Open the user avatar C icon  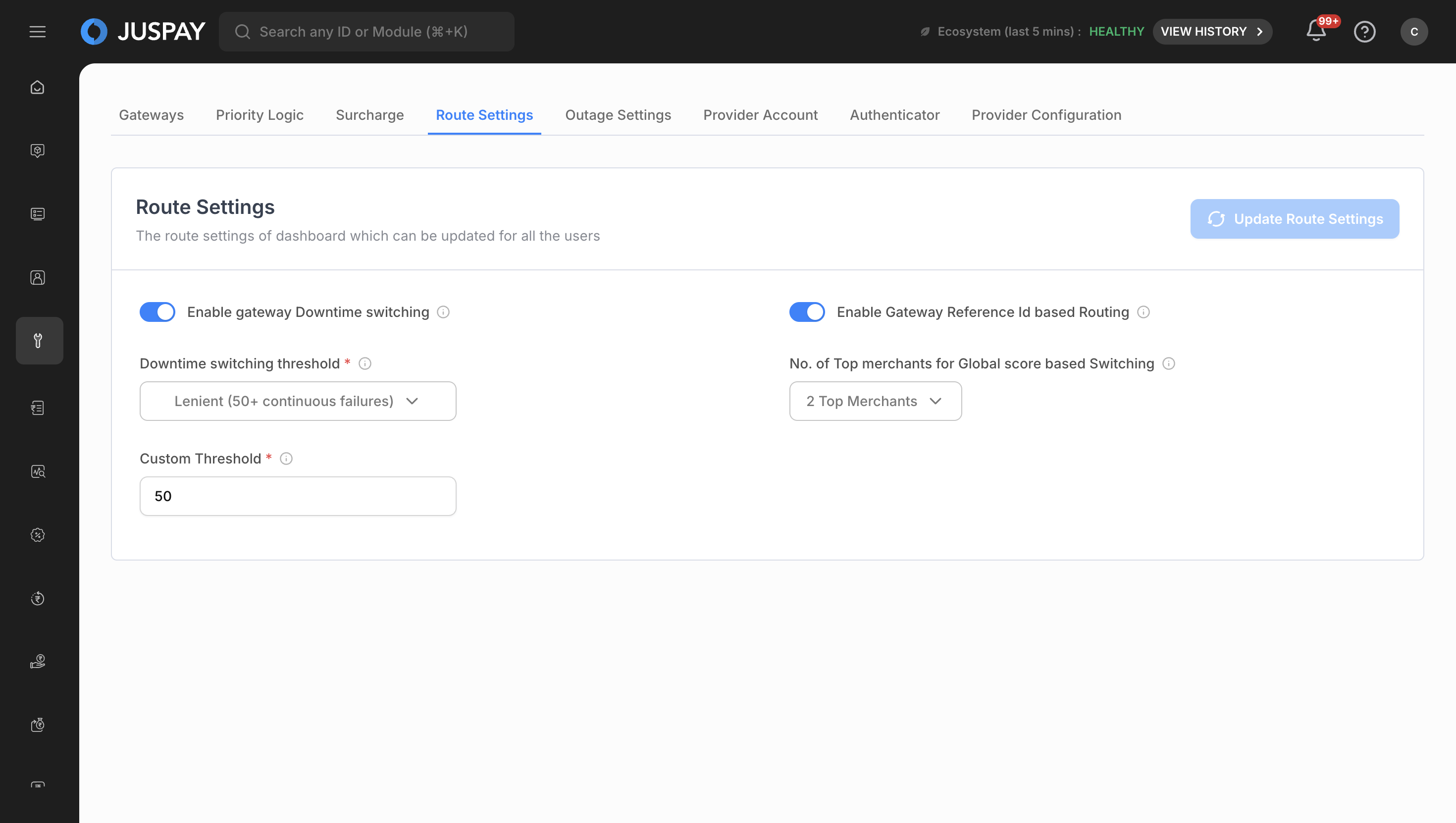[x=1413, y=32]
